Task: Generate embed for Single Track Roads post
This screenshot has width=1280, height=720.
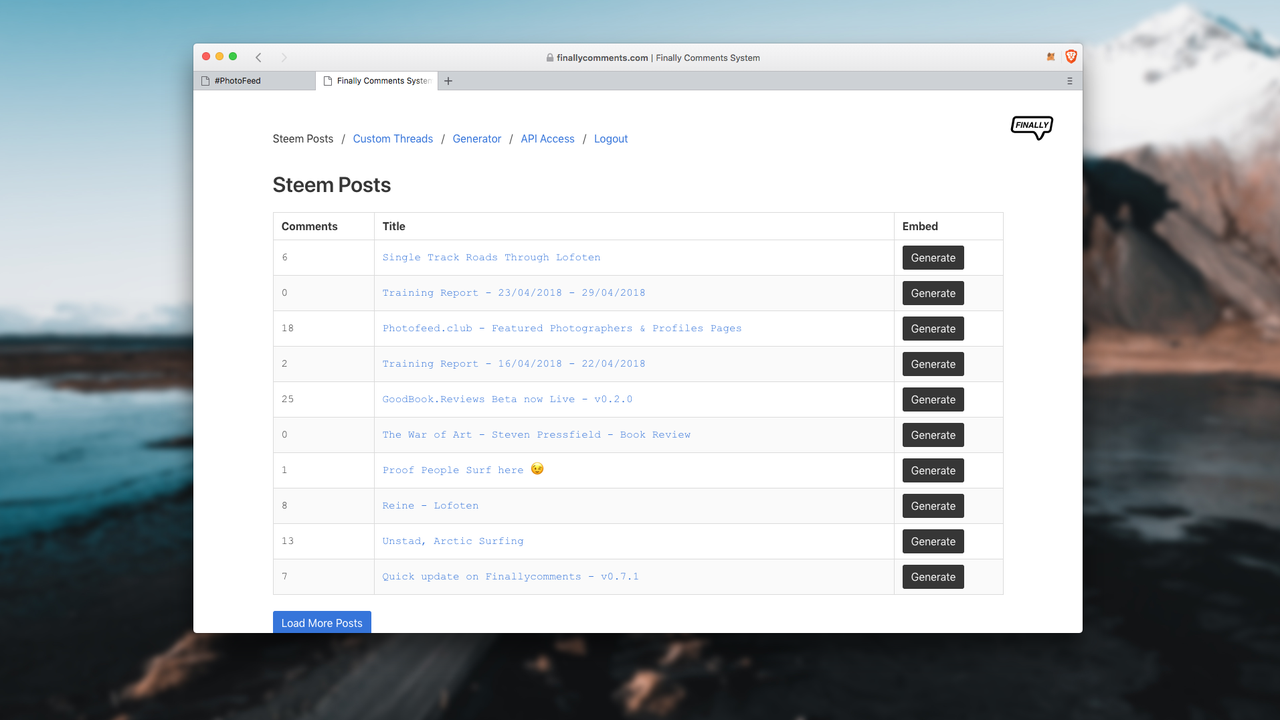Action: [x=933, y=258]
